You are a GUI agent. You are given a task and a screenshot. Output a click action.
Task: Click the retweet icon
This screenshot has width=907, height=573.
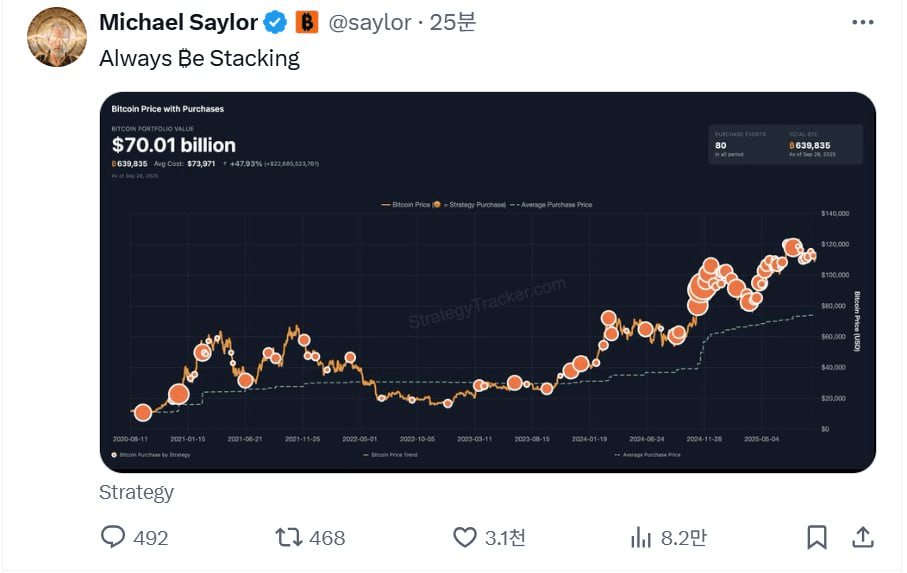click(x=289, y=537)
